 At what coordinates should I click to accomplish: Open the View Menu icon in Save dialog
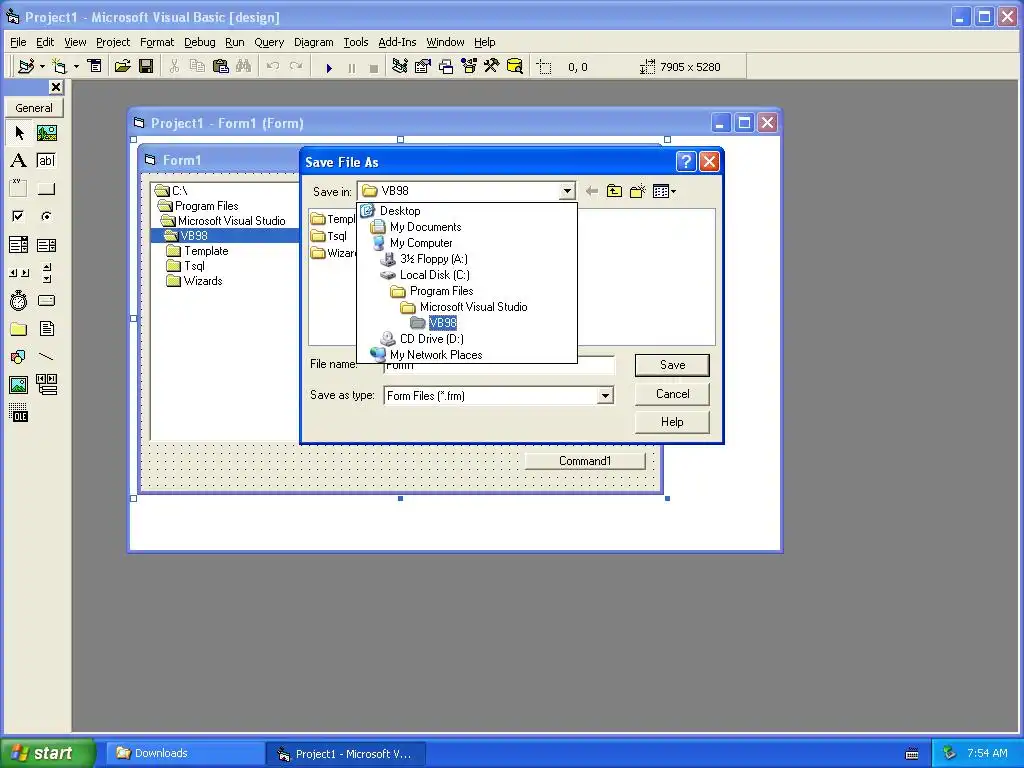(x=664, y=191)
